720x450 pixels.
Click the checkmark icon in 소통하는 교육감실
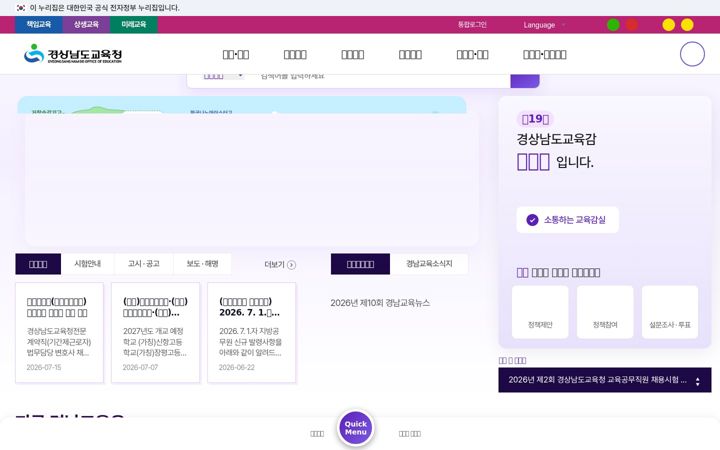click(532, 220)
